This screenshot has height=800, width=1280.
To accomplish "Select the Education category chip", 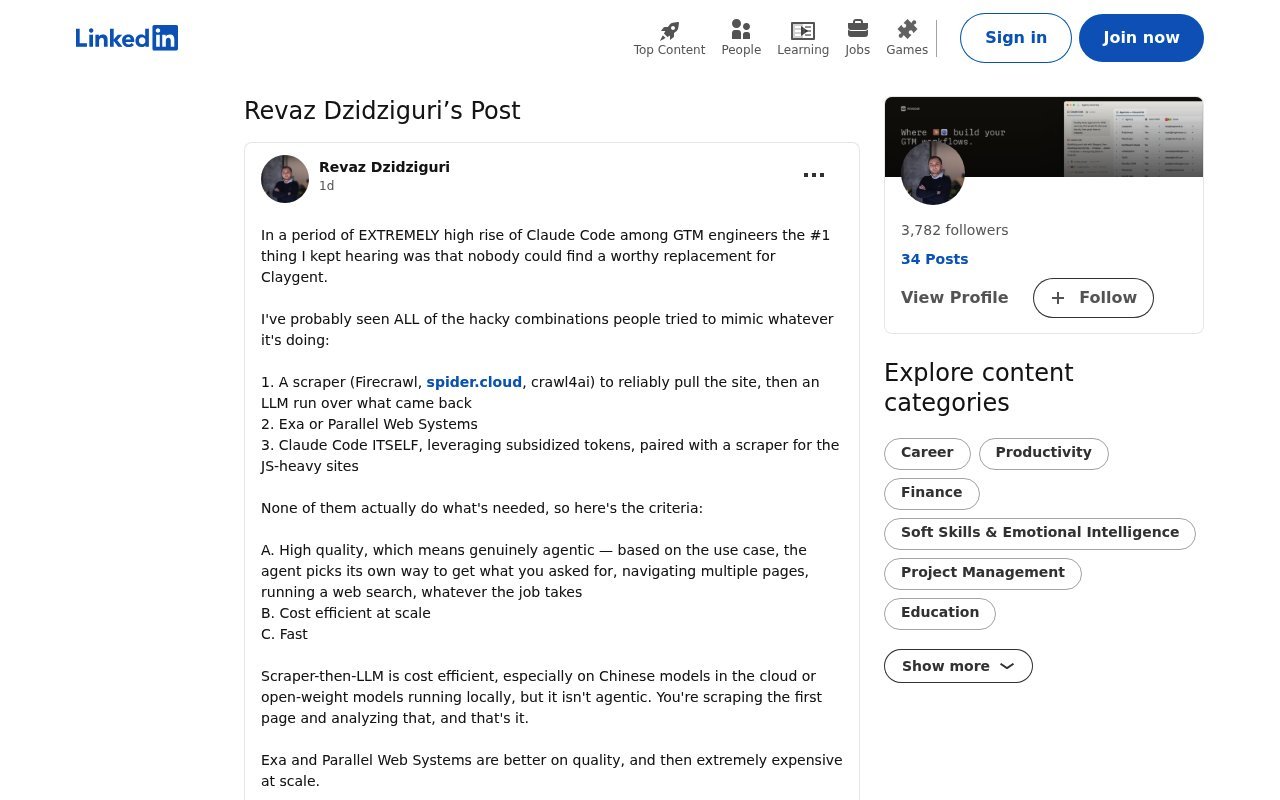I will (940, 613).
